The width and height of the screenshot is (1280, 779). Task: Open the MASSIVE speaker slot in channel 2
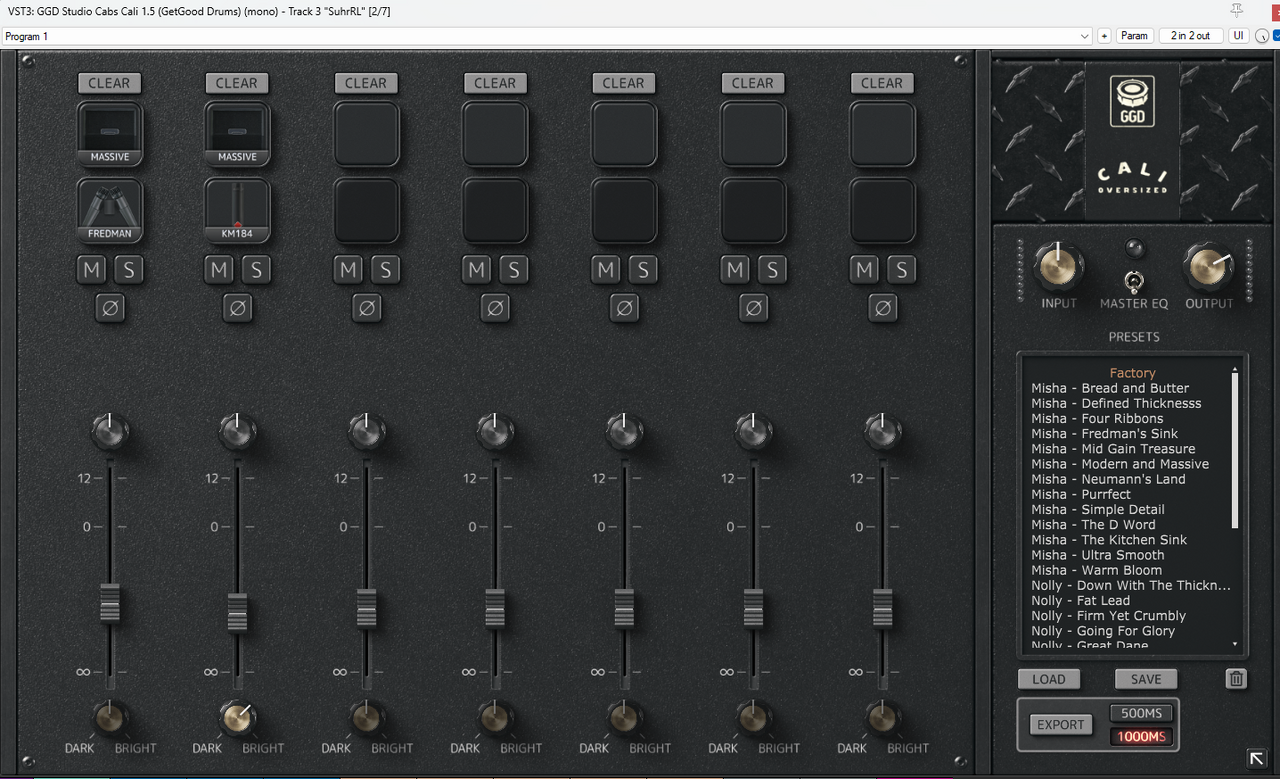point(237,133)
